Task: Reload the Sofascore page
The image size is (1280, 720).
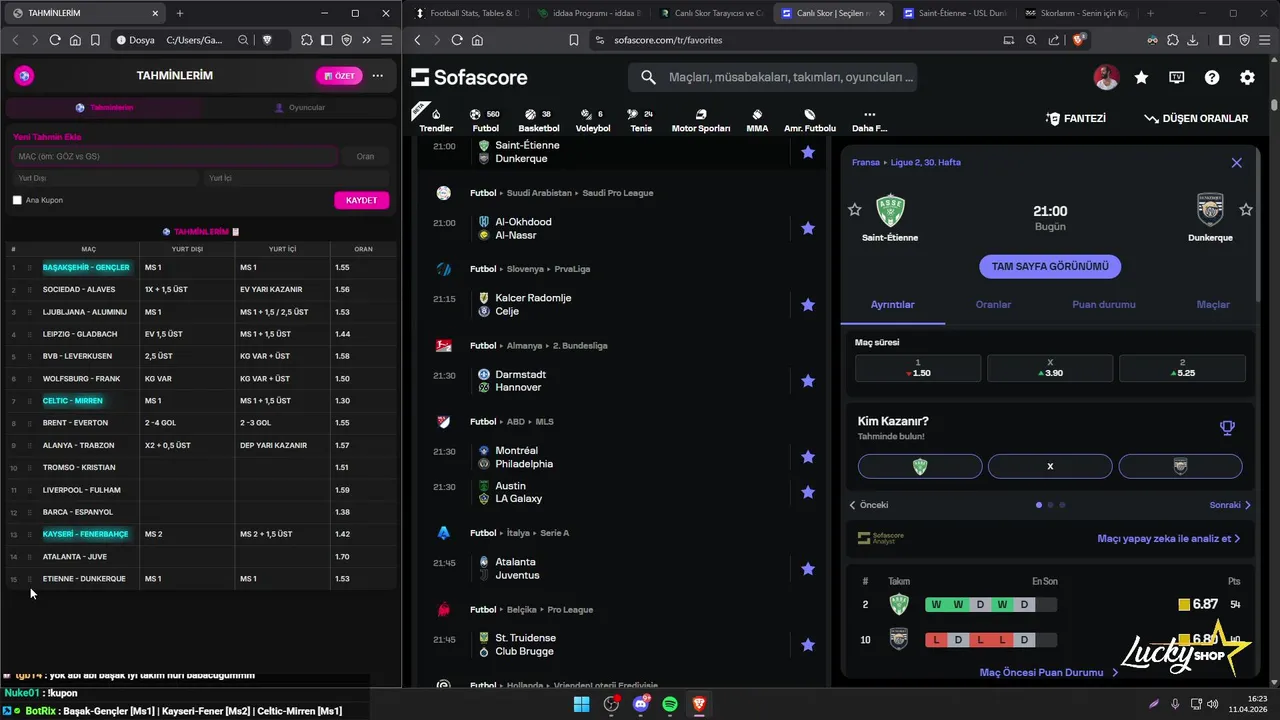Action: tap(457, 40)
